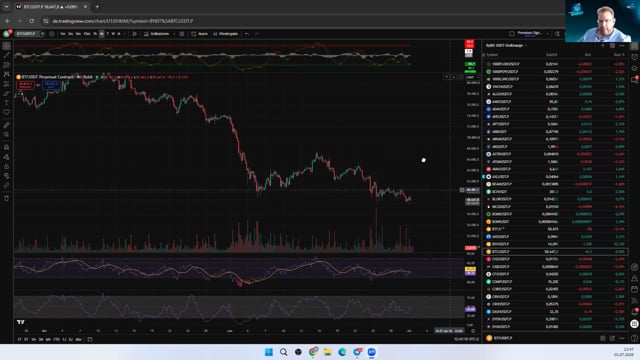Open the watchlist three-dot menu
Screen dimensions: 640x360
click(x=622, y=46)
